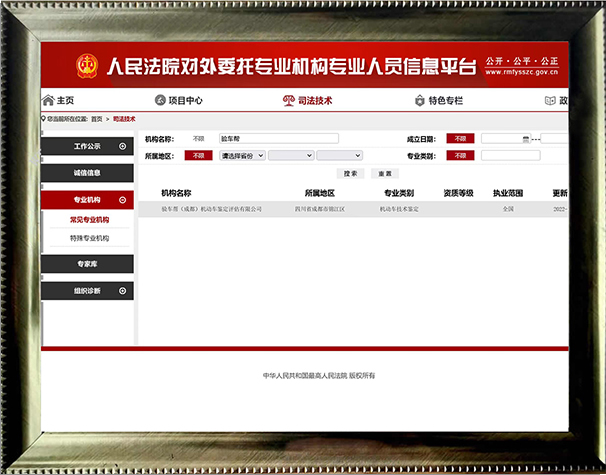Viewport: 606px width, 475px height.
Task: Select 特殊专业机构 in the sidebar
Action: [90, 238]
